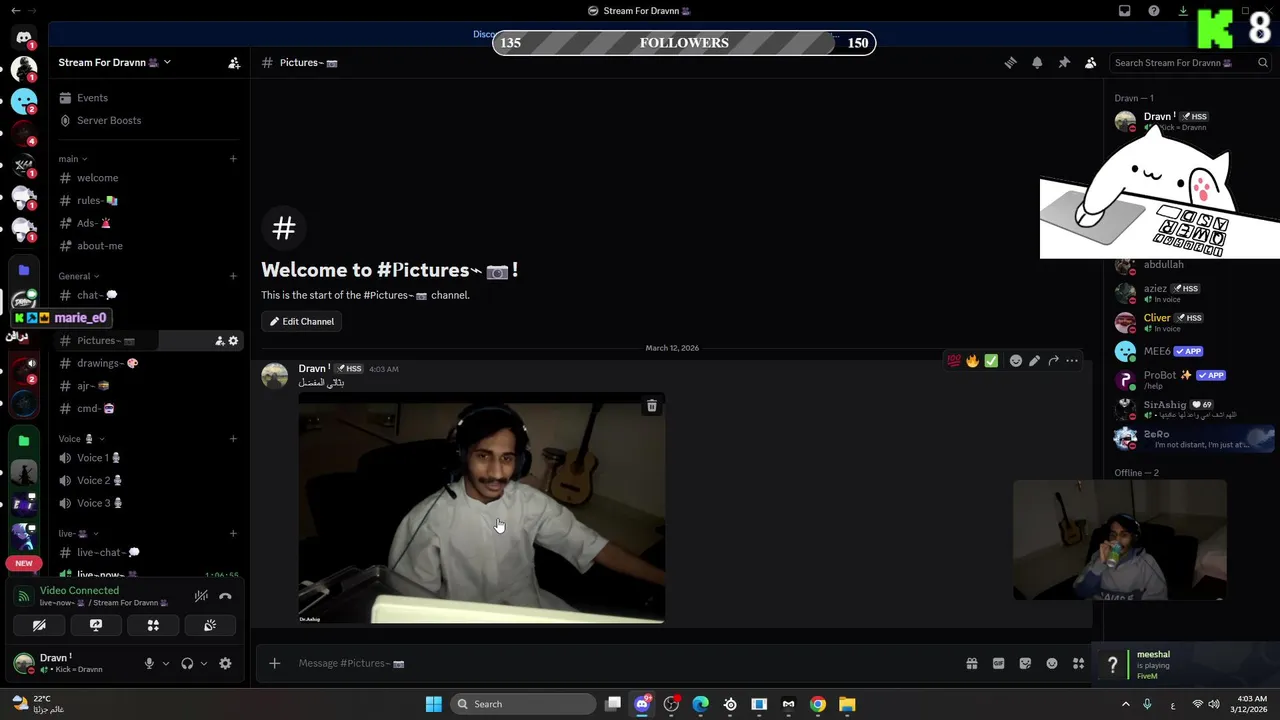The image size is (1280, 720).
Task: Add the green checkmark reaction
Action: pyautogui.click(x=991, y=360)
